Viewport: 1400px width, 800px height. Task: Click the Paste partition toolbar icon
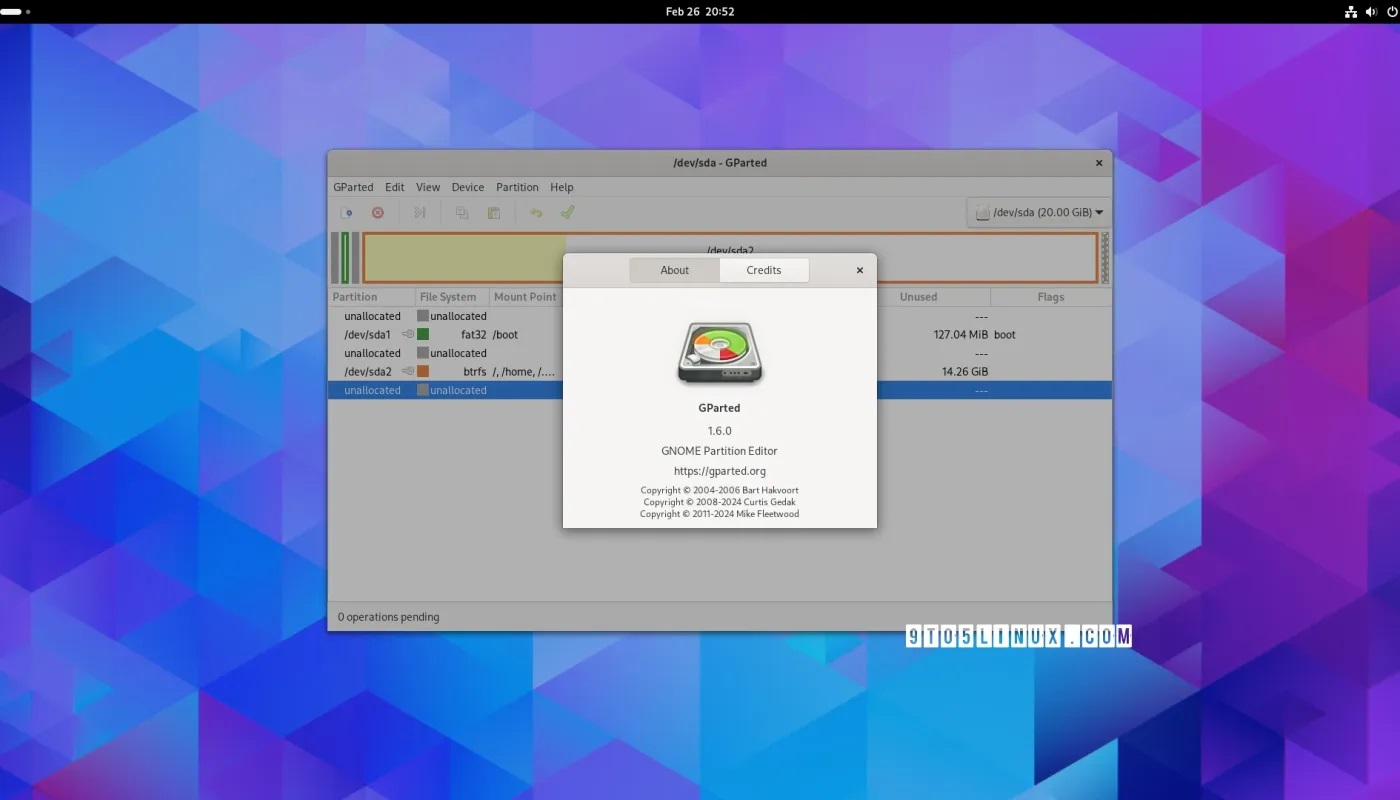pos(494,213)
